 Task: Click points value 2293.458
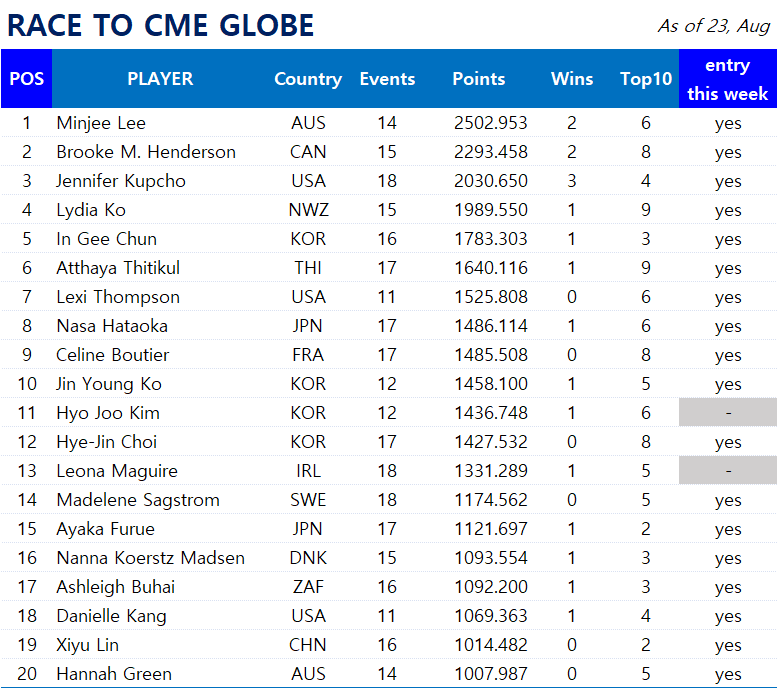coord(491,152)
